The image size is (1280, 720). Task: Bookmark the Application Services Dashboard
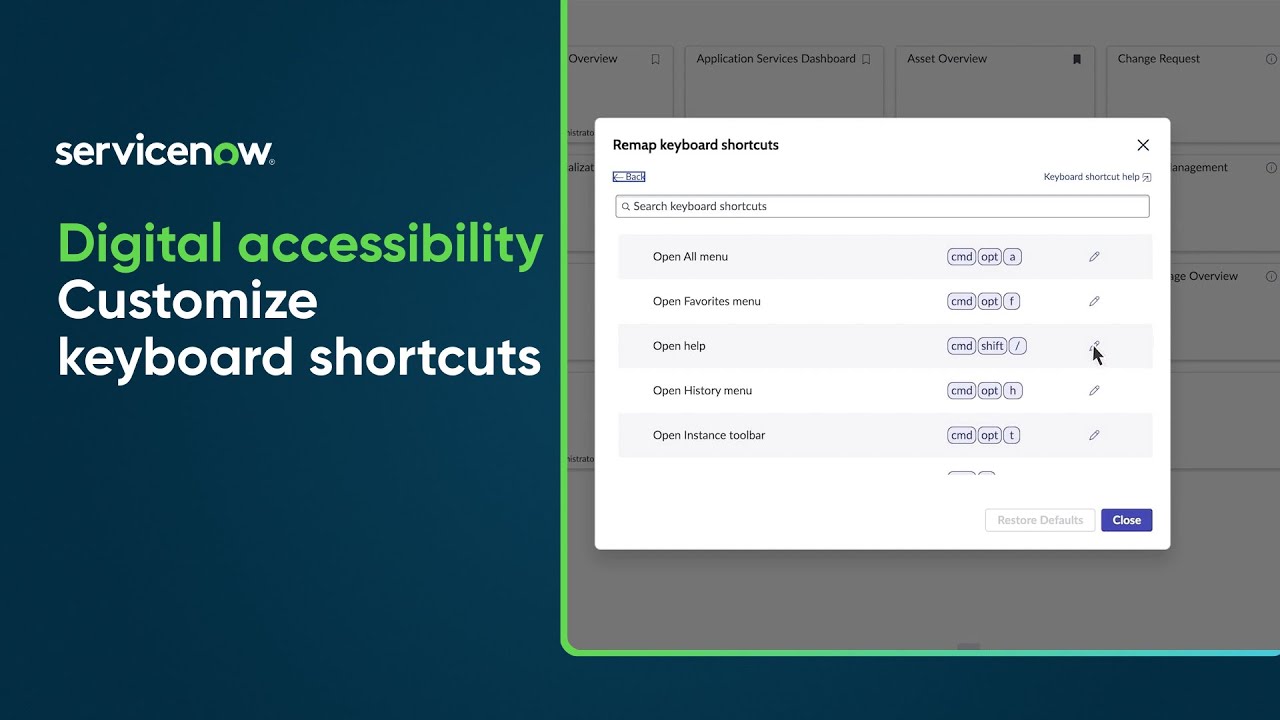[866, 59]
